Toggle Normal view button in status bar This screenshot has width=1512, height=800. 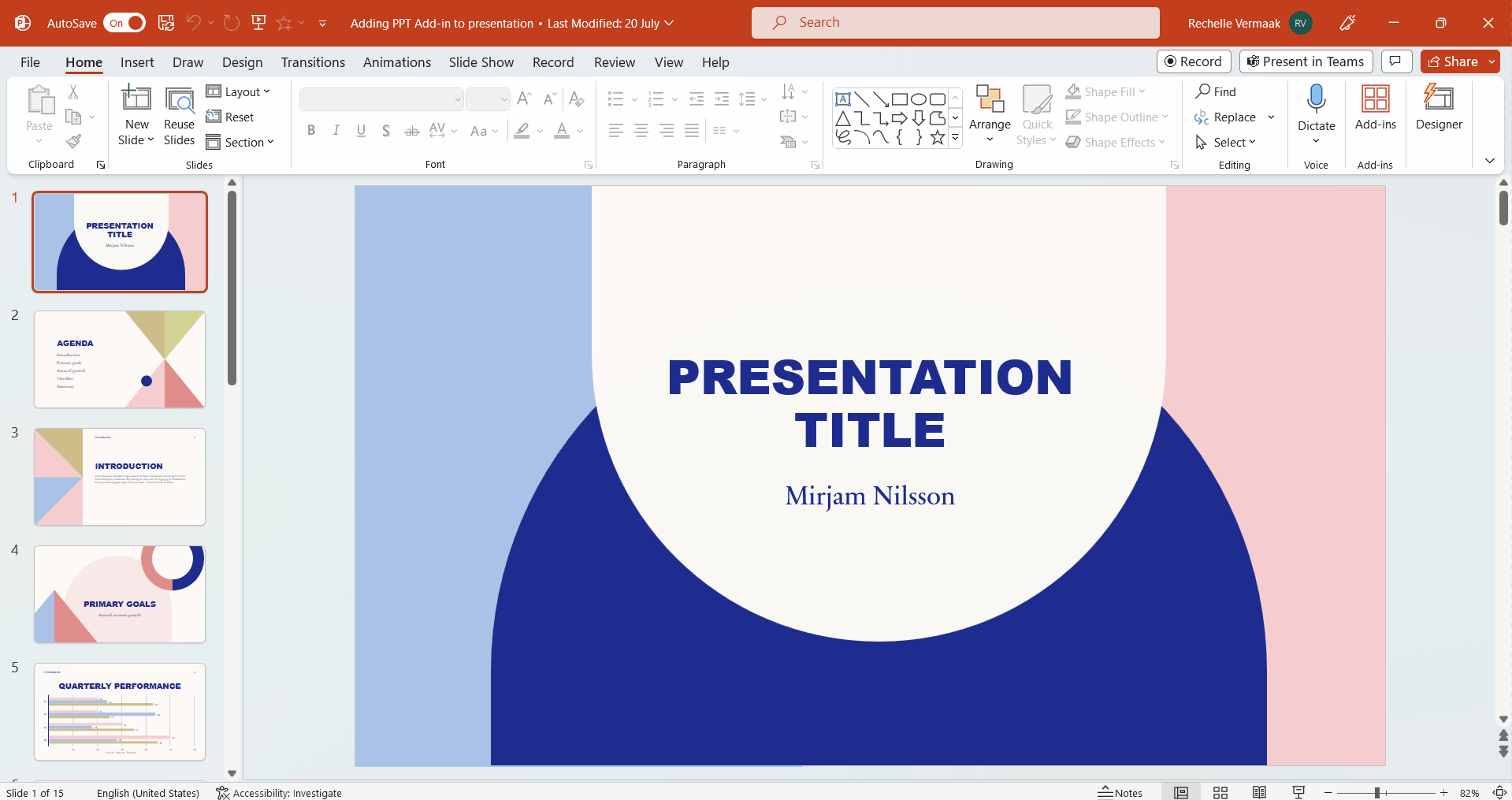pyautogui.click(x=1181, y=793)
